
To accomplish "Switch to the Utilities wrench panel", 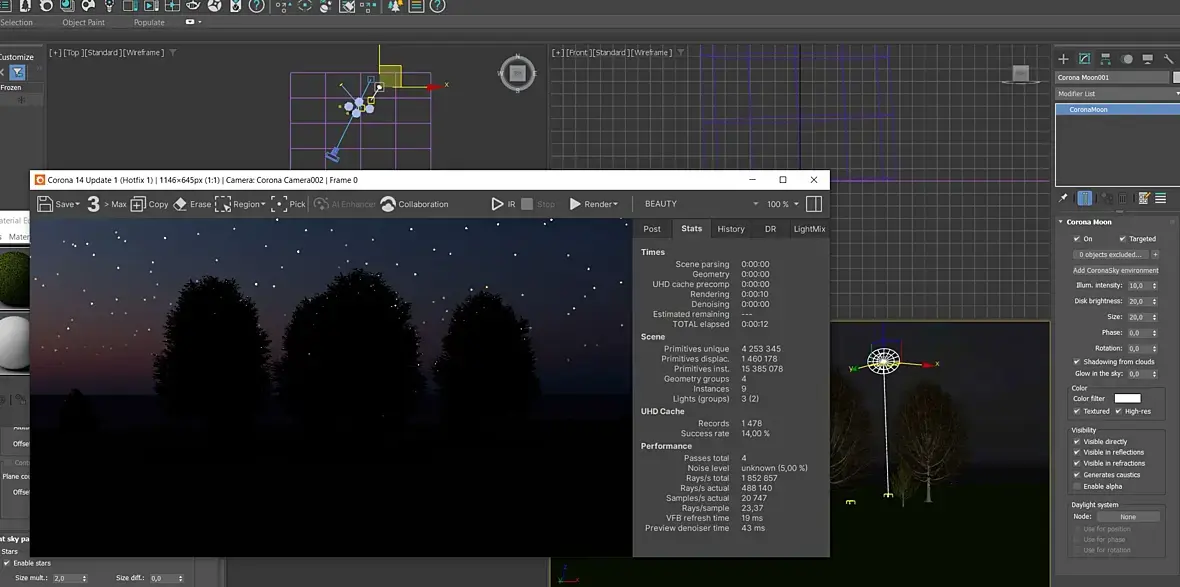I will click(x=1168, y=59).
